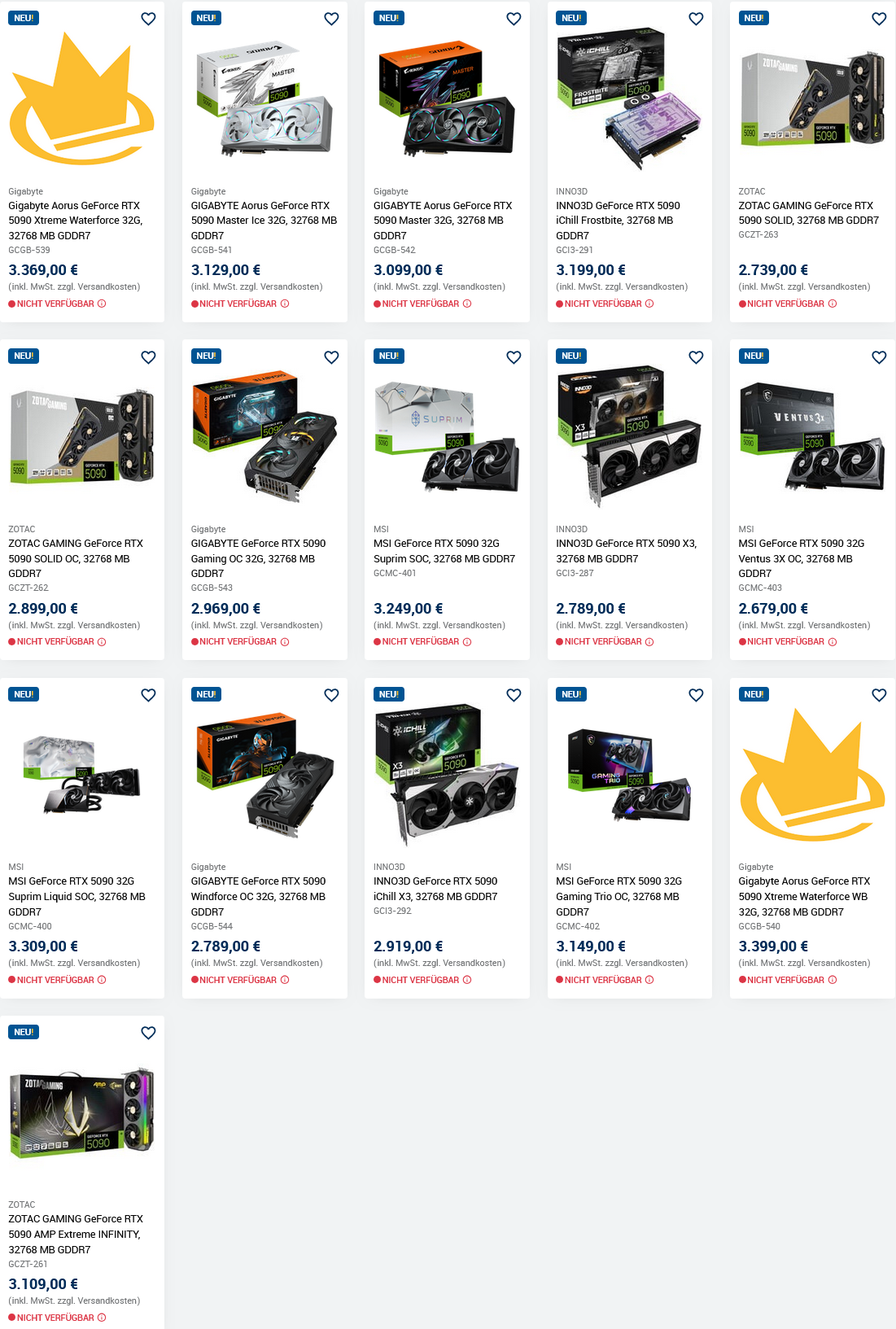Open MSI Suprim Liquid SOC product image
The image size is (896, 1329).
(82, 776)
